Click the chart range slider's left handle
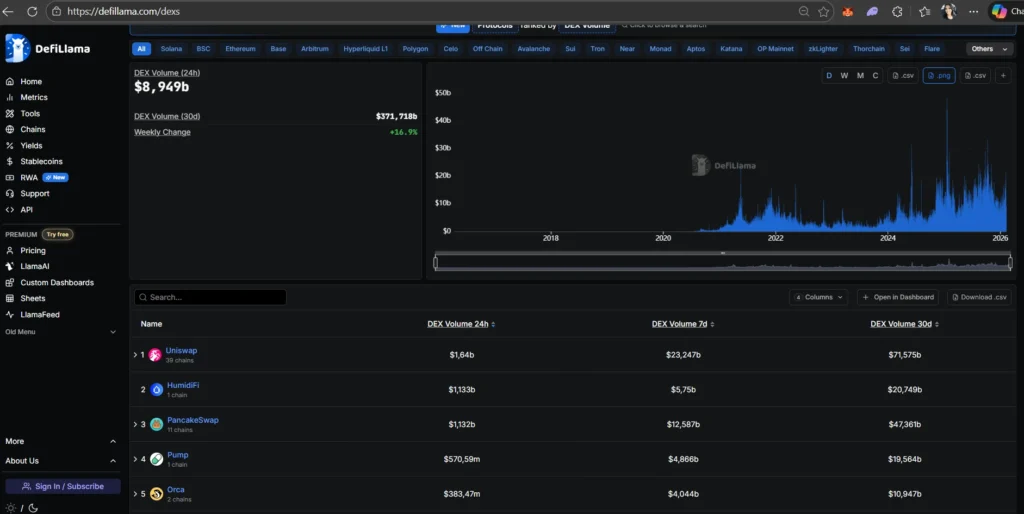Viewport: 1024px width, 514px height. coord(436,263)
